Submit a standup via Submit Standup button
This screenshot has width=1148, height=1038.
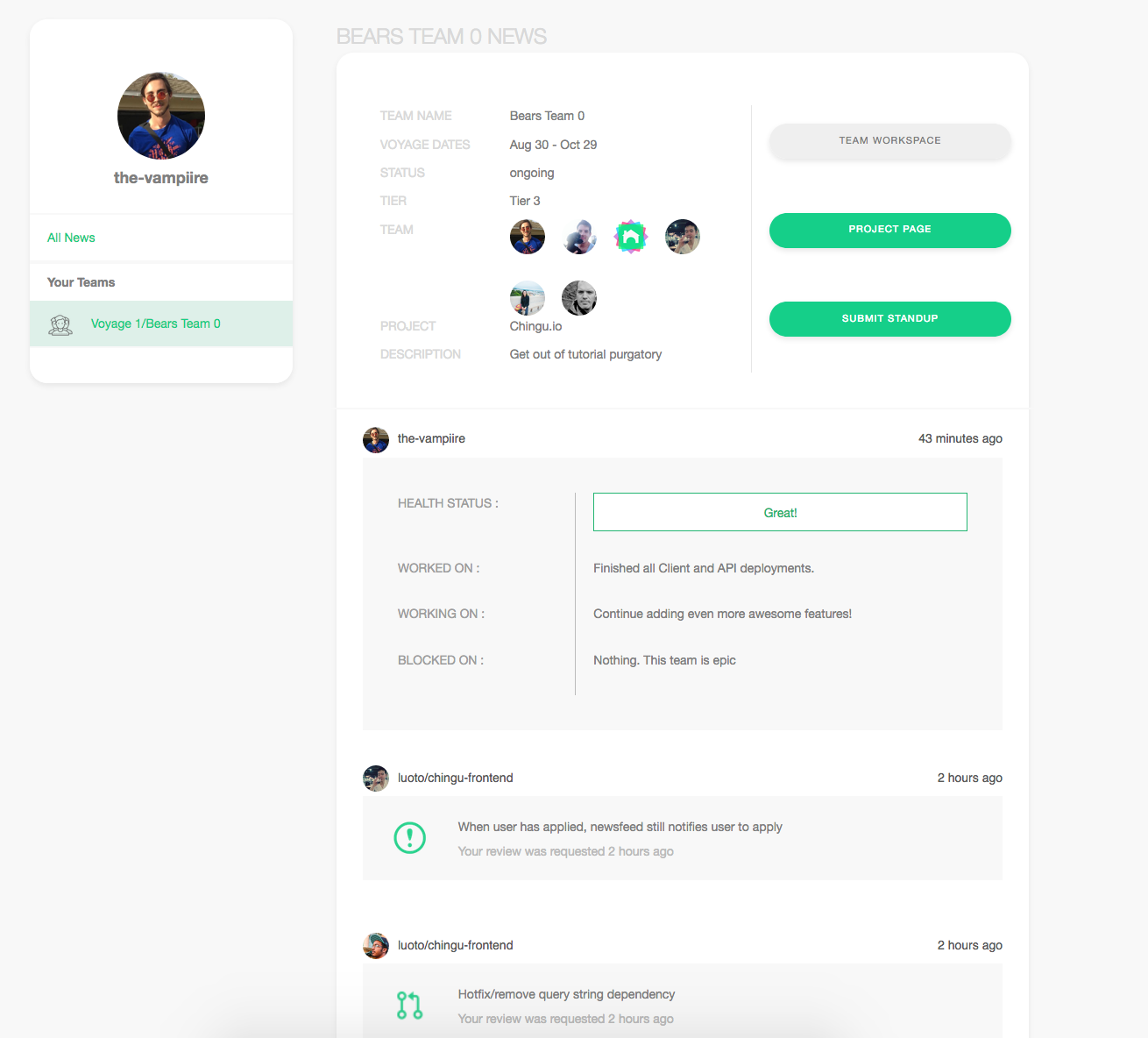coord(890,319)
